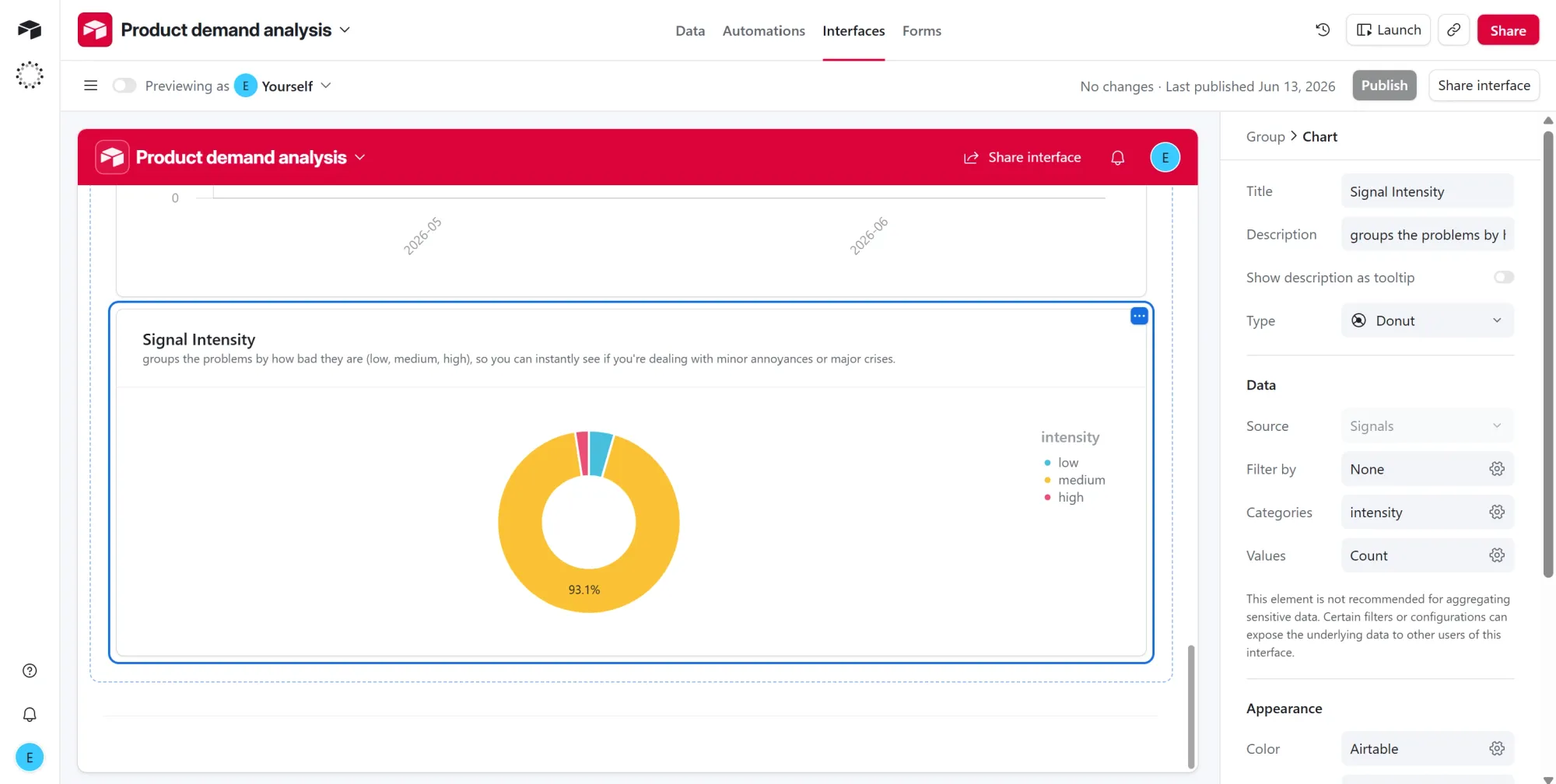Click the blue low donut segment
1556x784 pixels.
600,453
